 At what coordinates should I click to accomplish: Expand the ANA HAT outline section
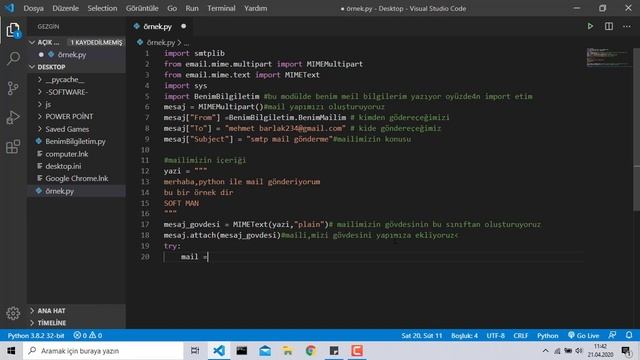(x=77, y=311)
